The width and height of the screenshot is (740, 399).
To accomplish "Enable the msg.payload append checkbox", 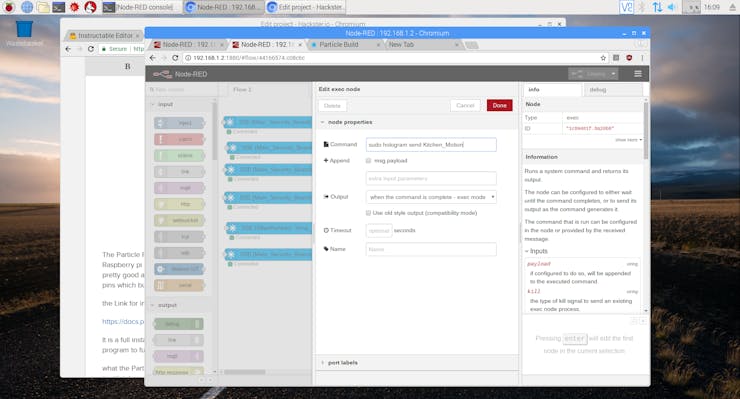I will click(x=369, y=161).
